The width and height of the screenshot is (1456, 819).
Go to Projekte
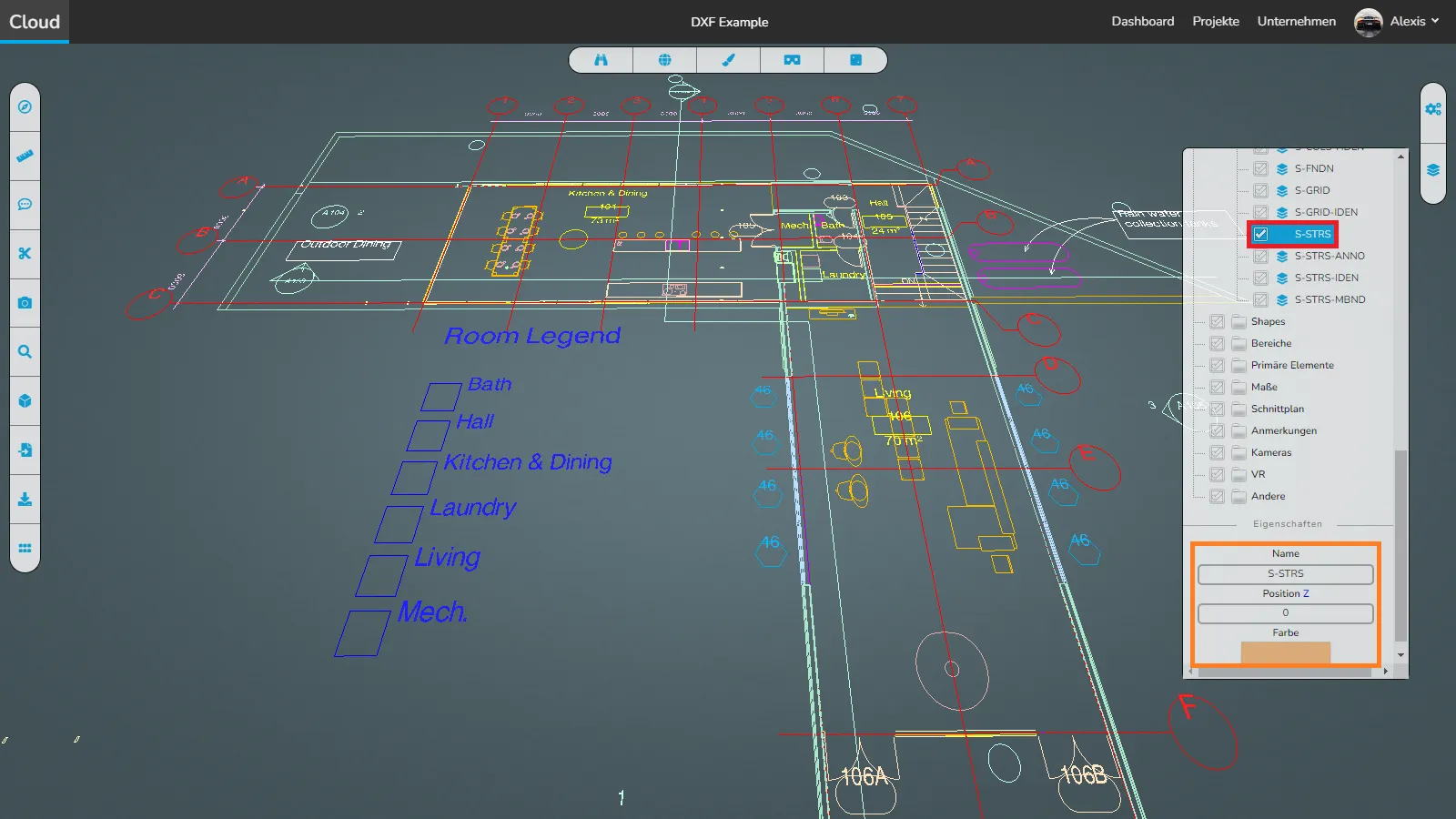[x=1216, y=21]
